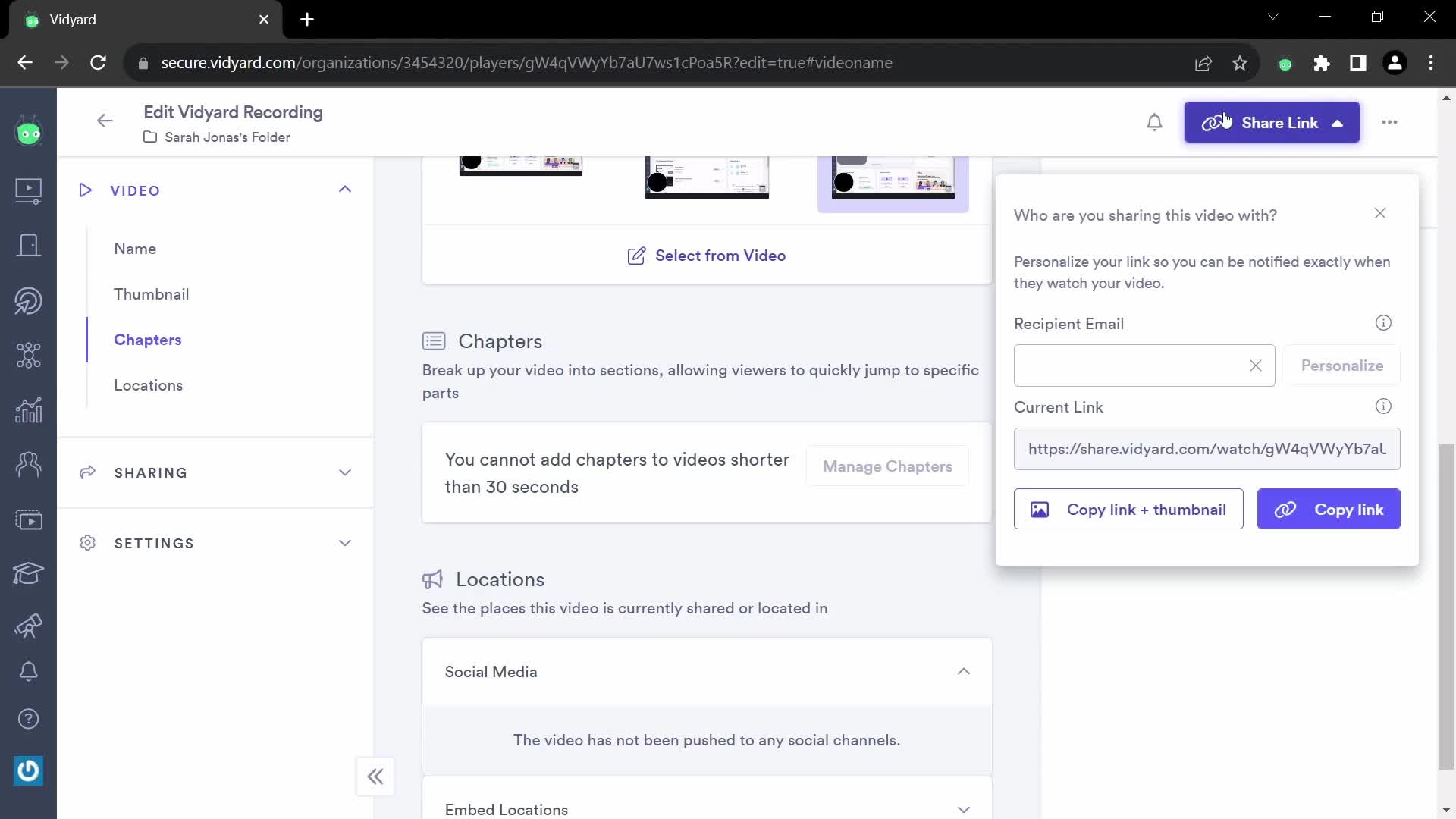
Task: Open the graduation cap learning icon
Action: (29, 573)
